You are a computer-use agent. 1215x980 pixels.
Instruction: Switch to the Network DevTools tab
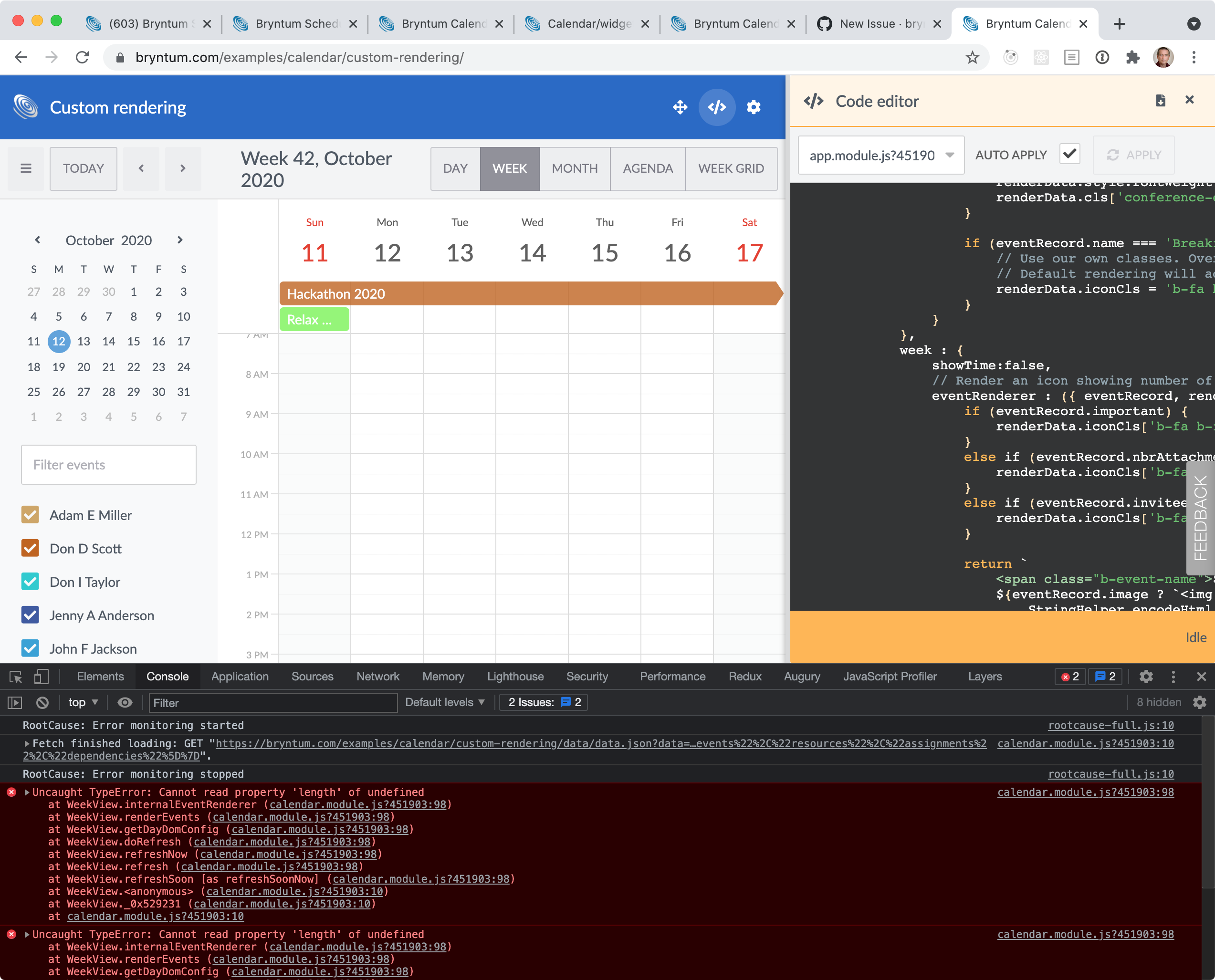[377, 676]
